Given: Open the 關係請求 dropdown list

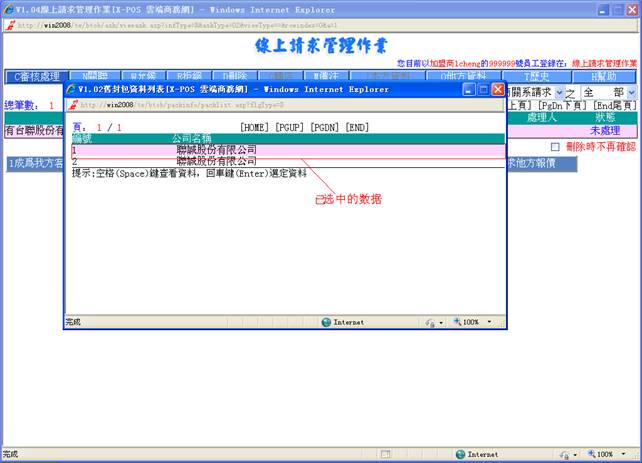Looking at the screenshot, I should pyautogui.click(x=558, y=92).
